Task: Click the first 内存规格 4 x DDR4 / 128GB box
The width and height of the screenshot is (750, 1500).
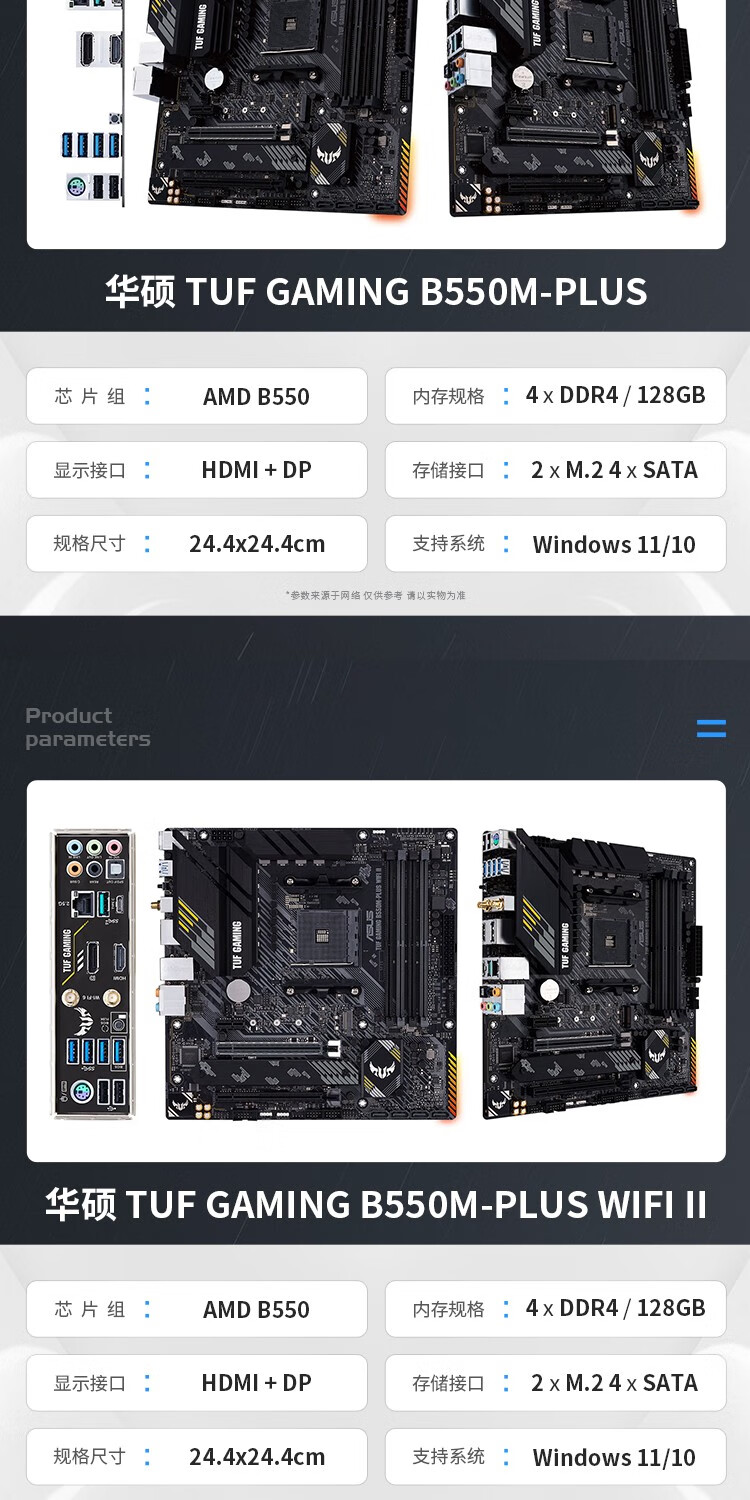Action: click(x=556, y=396)
